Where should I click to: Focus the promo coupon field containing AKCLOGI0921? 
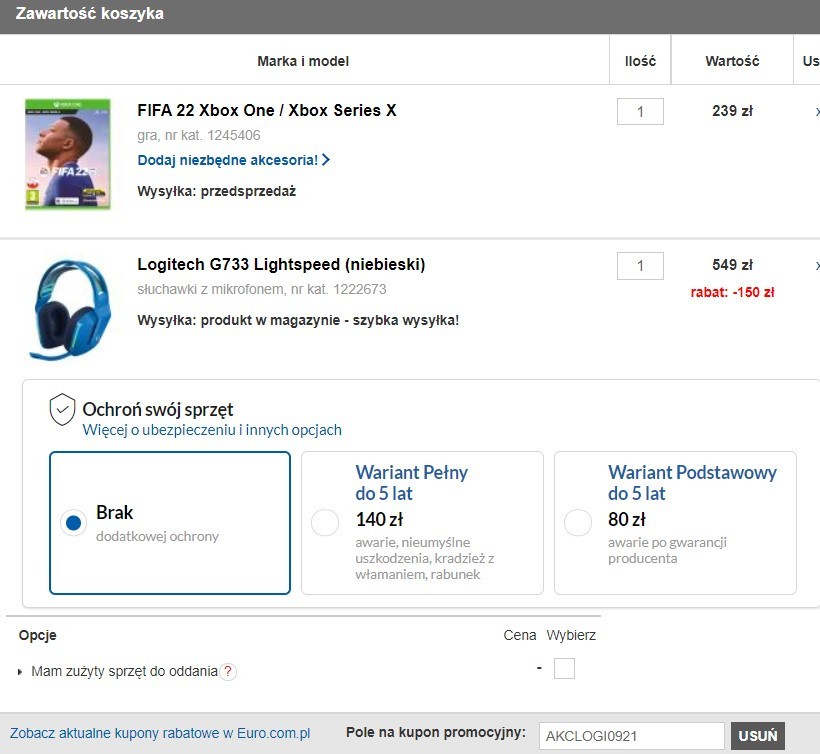click(632, 736)
